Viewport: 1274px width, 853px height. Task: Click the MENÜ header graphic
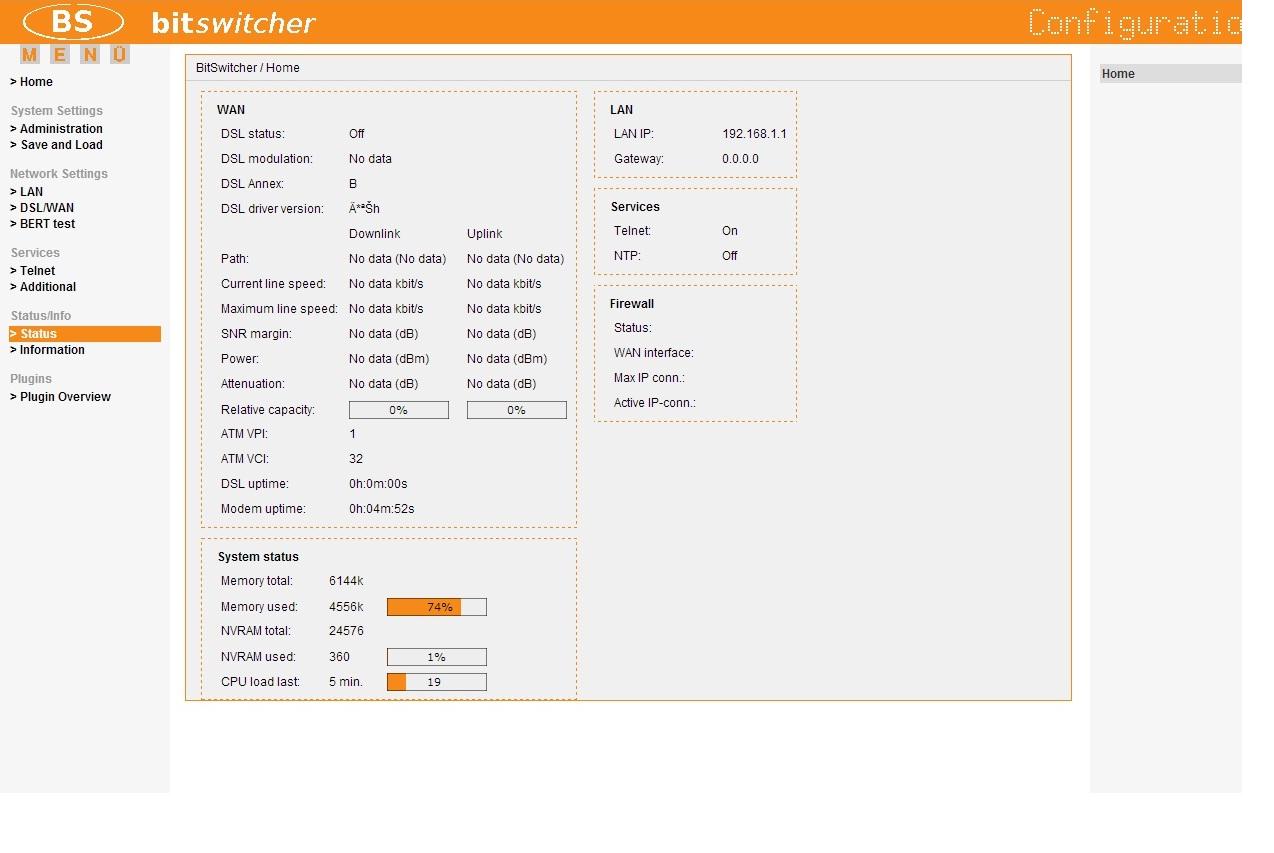pyautogui.click(x=75, y=55)
